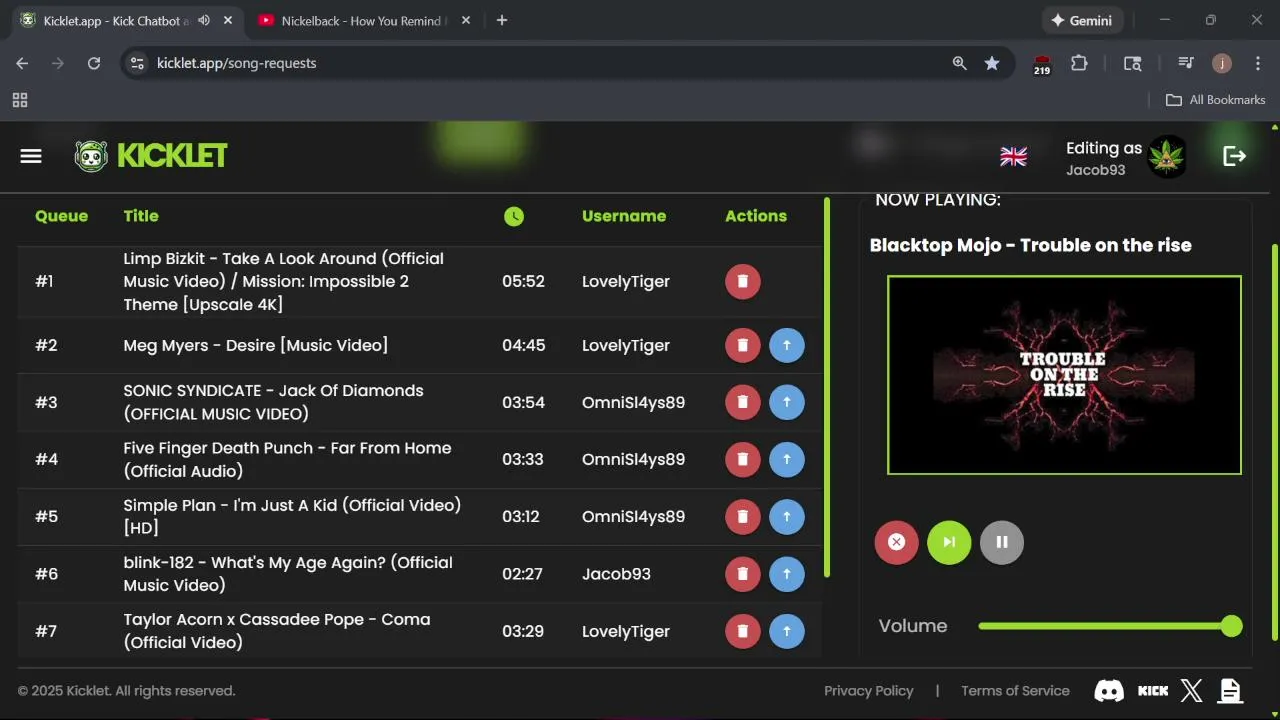The width and height of the screenshot is (1280, 720).
Task: Delete Simple Plan song from queue
Action: pos(742,516)
